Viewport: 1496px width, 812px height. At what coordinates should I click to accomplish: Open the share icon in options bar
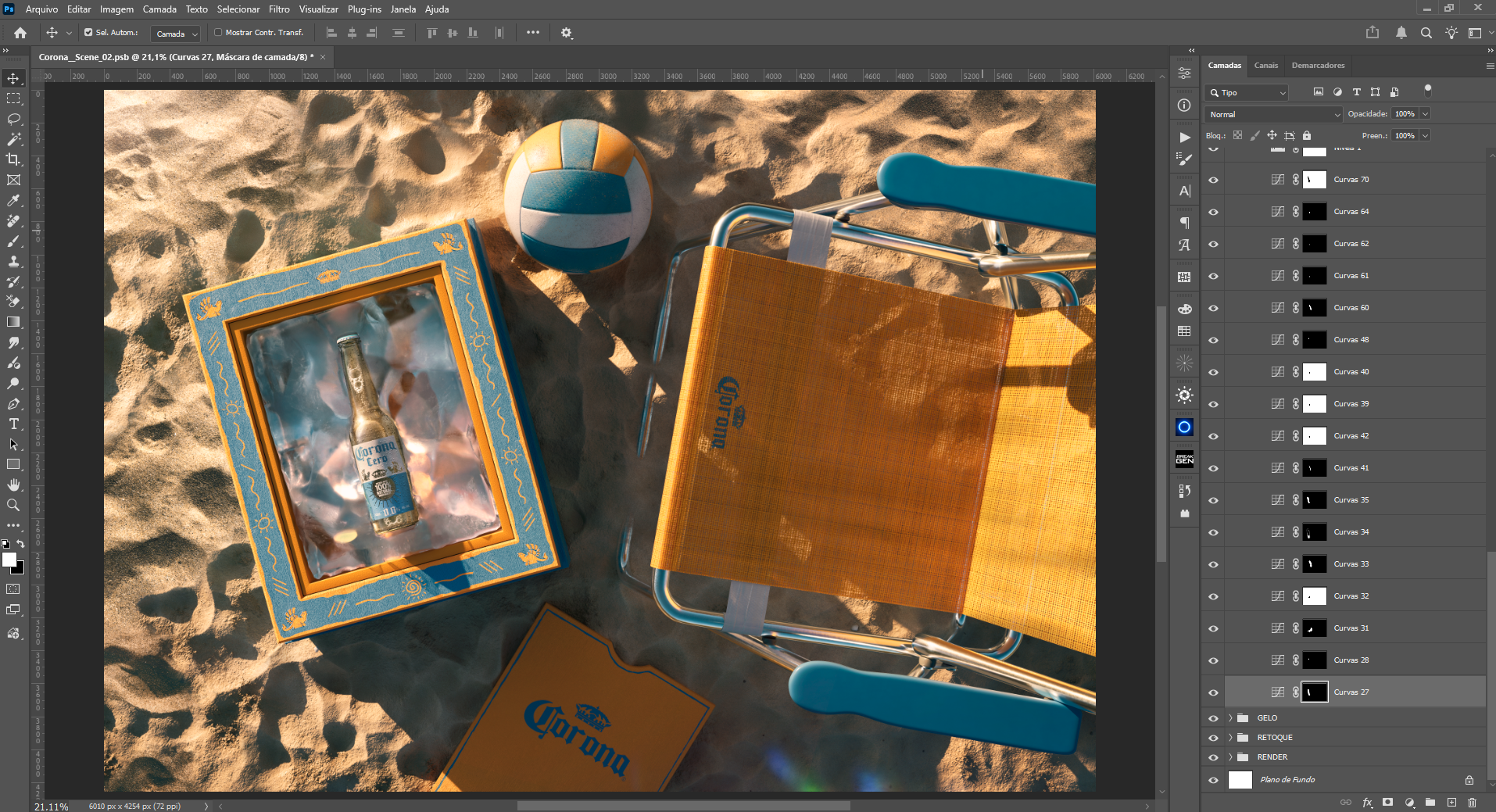(1373, 33)
